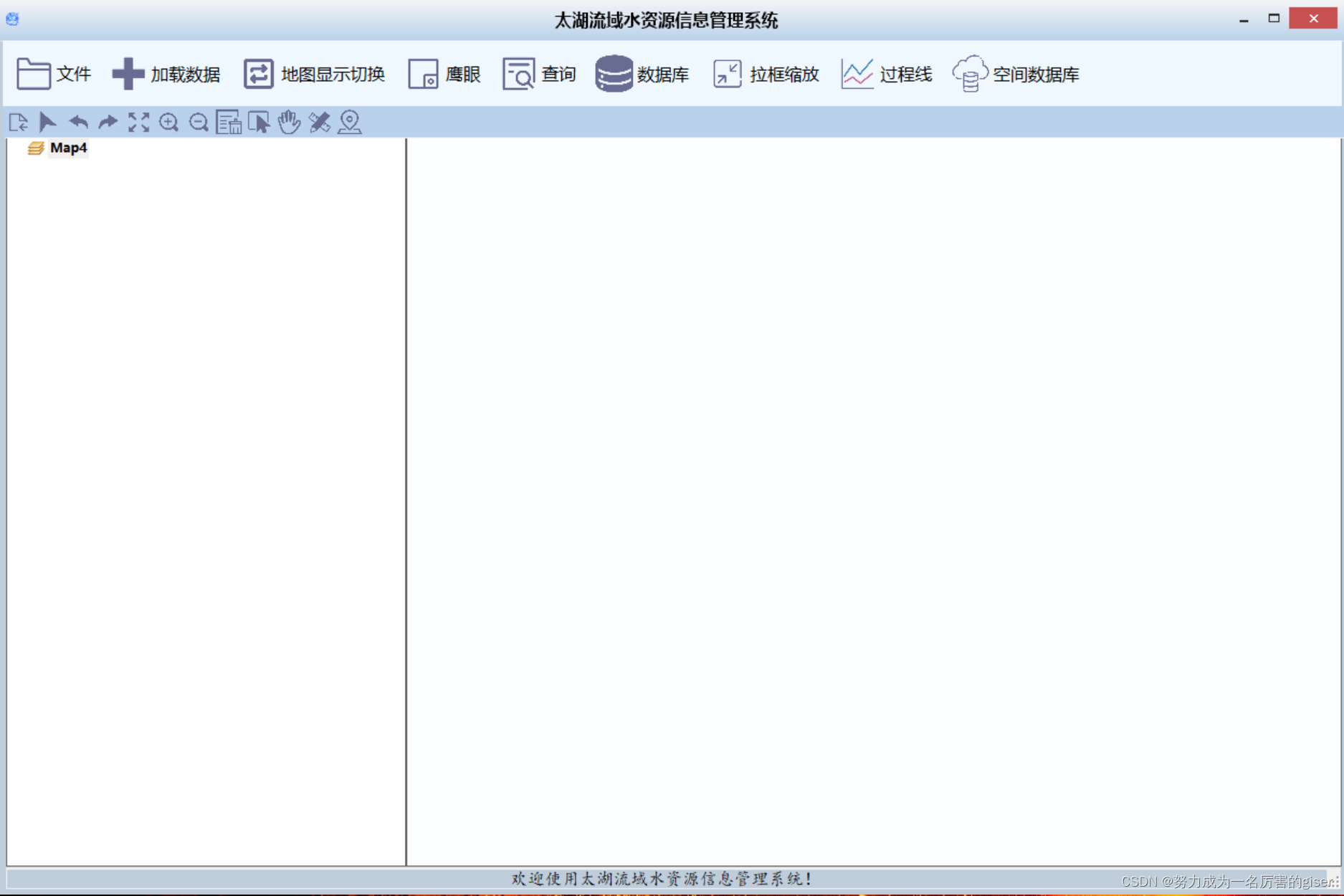Click the import document icon with a left arrow
Screen dimensions: 1344x896
coord(18,123)
